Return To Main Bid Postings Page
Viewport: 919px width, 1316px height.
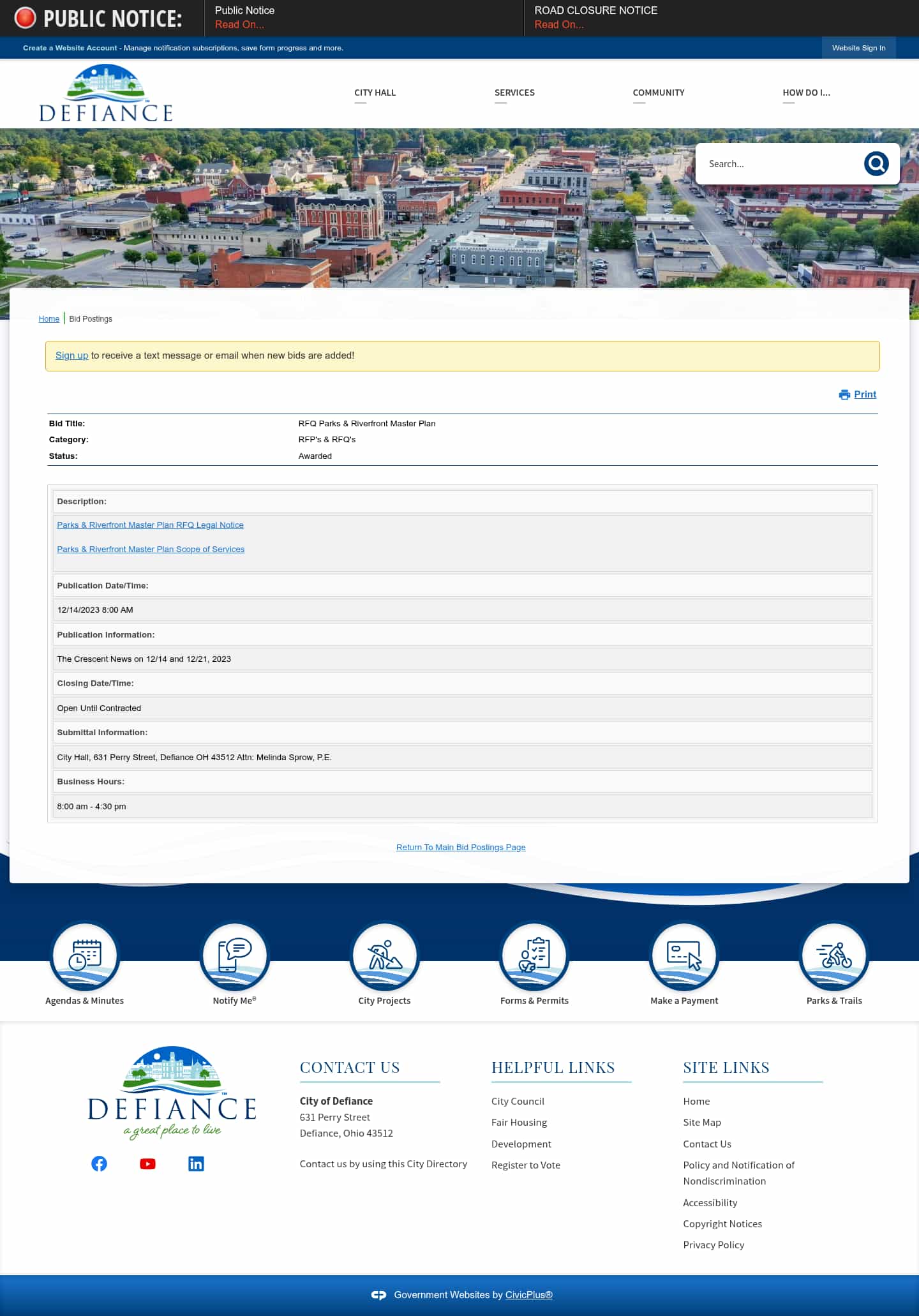[461, 847]
